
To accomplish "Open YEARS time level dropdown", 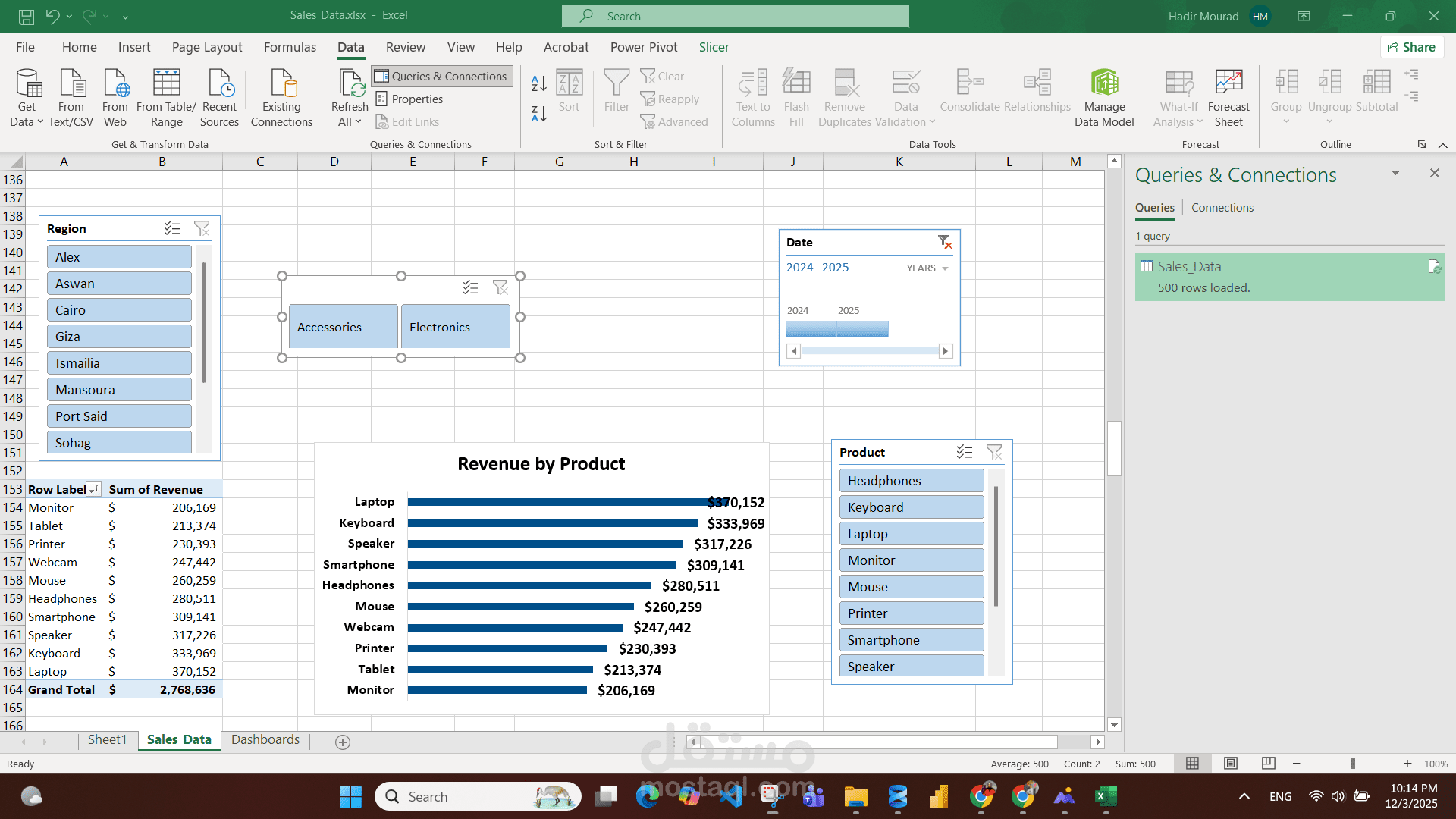I will (928, 268).
